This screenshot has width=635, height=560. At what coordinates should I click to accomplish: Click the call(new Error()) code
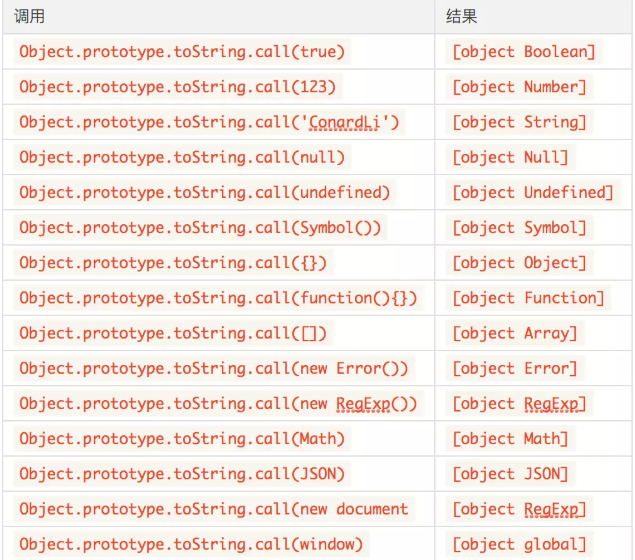(214, 369)
